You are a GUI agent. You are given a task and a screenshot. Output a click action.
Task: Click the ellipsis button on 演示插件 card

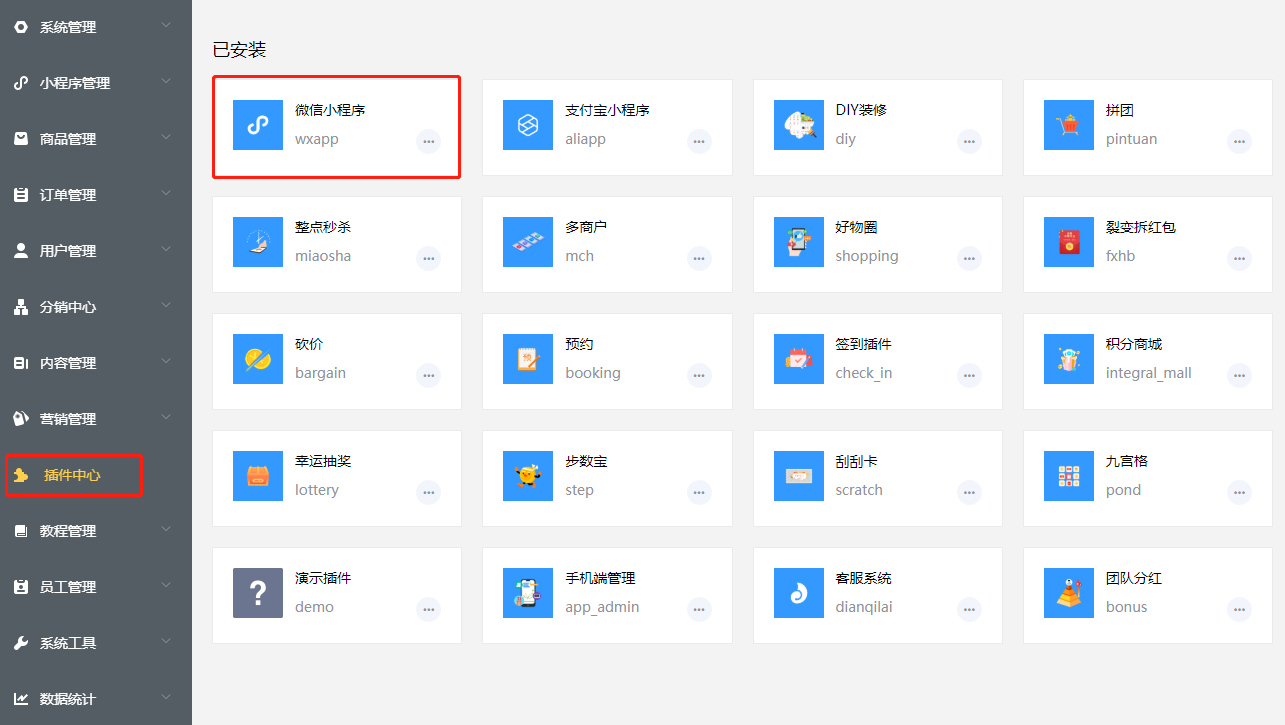(429, 610)
